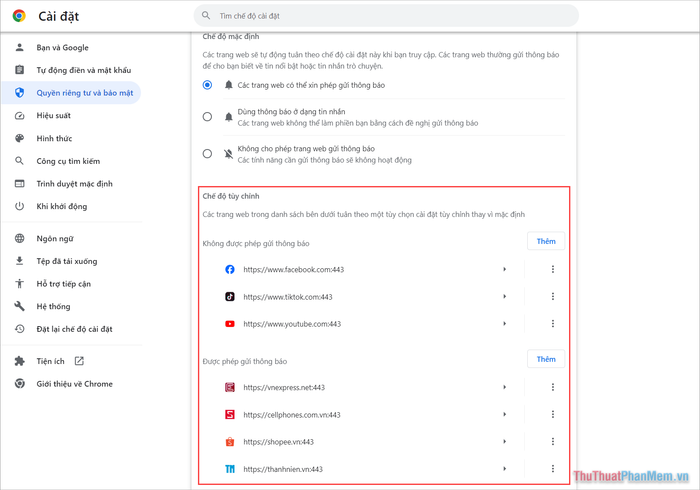Expand details arrow for cellphones.com.vn entry
The image size is (700, 490).
(504, 415)
